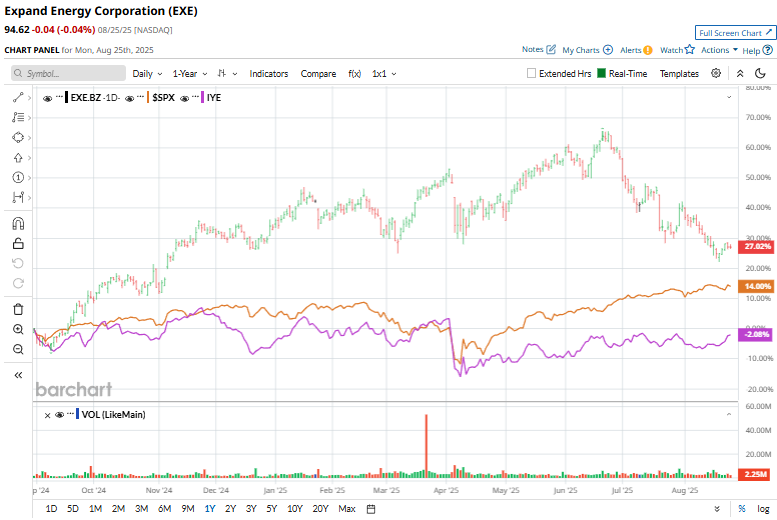Choose the shapes drawing tool
Screen dimensions: 777x520
(x=18, y=137)
